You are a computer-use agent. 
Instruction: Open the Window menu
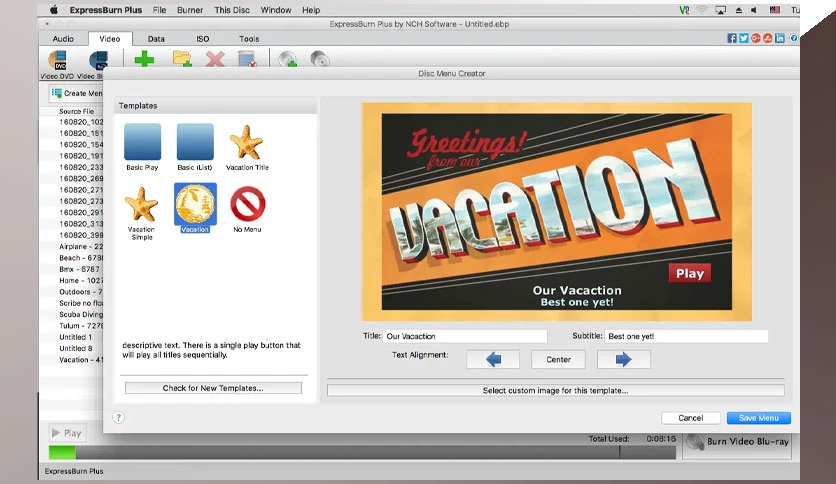pos(276,10)
